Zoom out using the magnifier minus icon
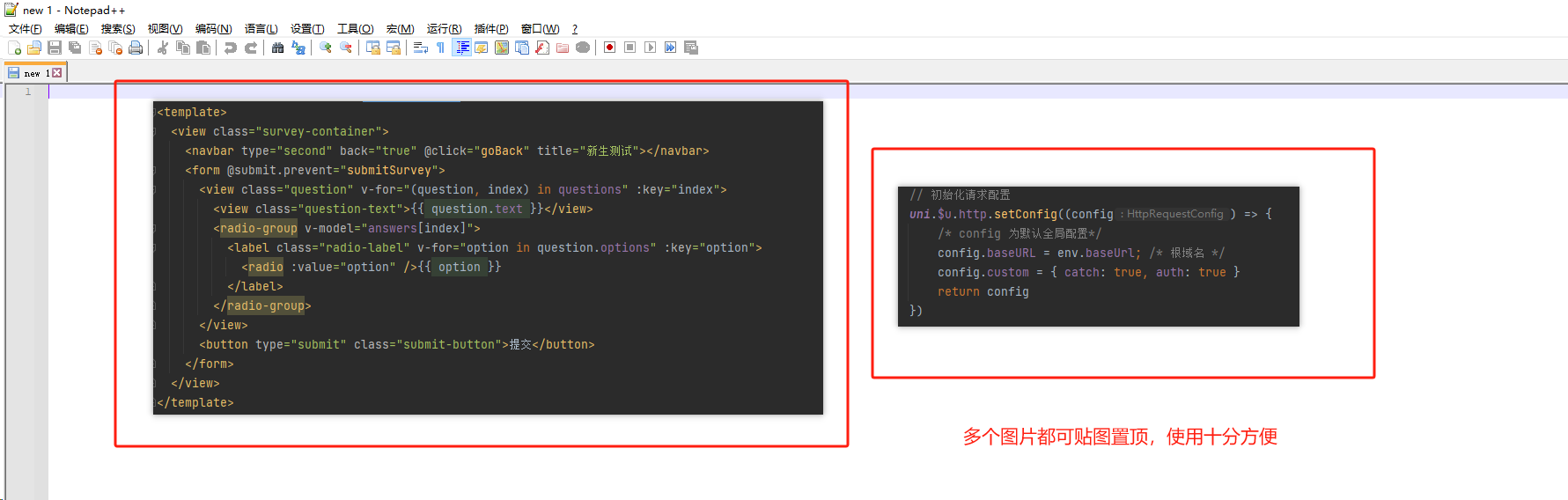 coord(346,48)
